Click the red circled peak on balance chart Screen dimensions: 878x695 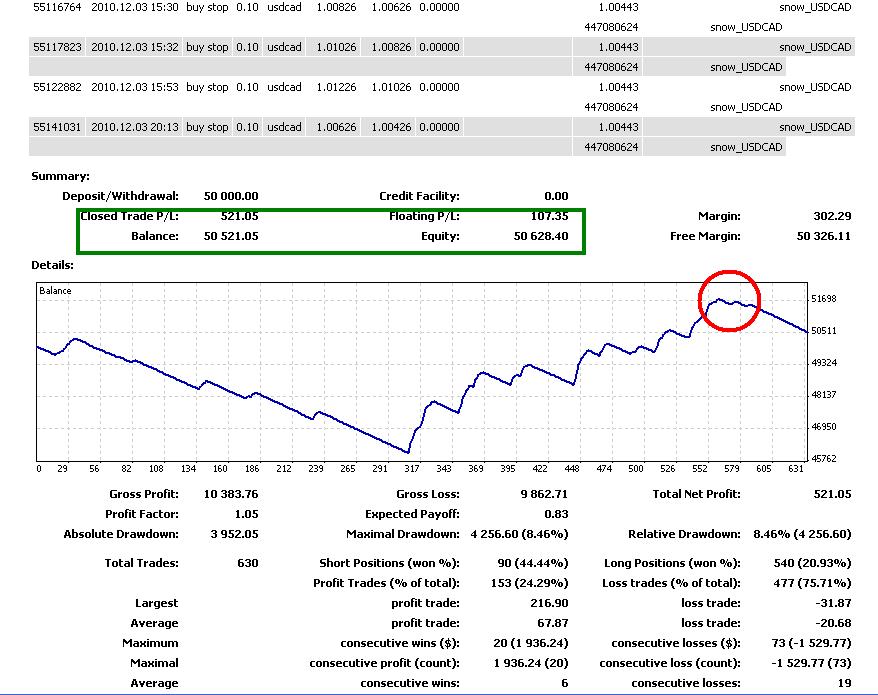729,301
